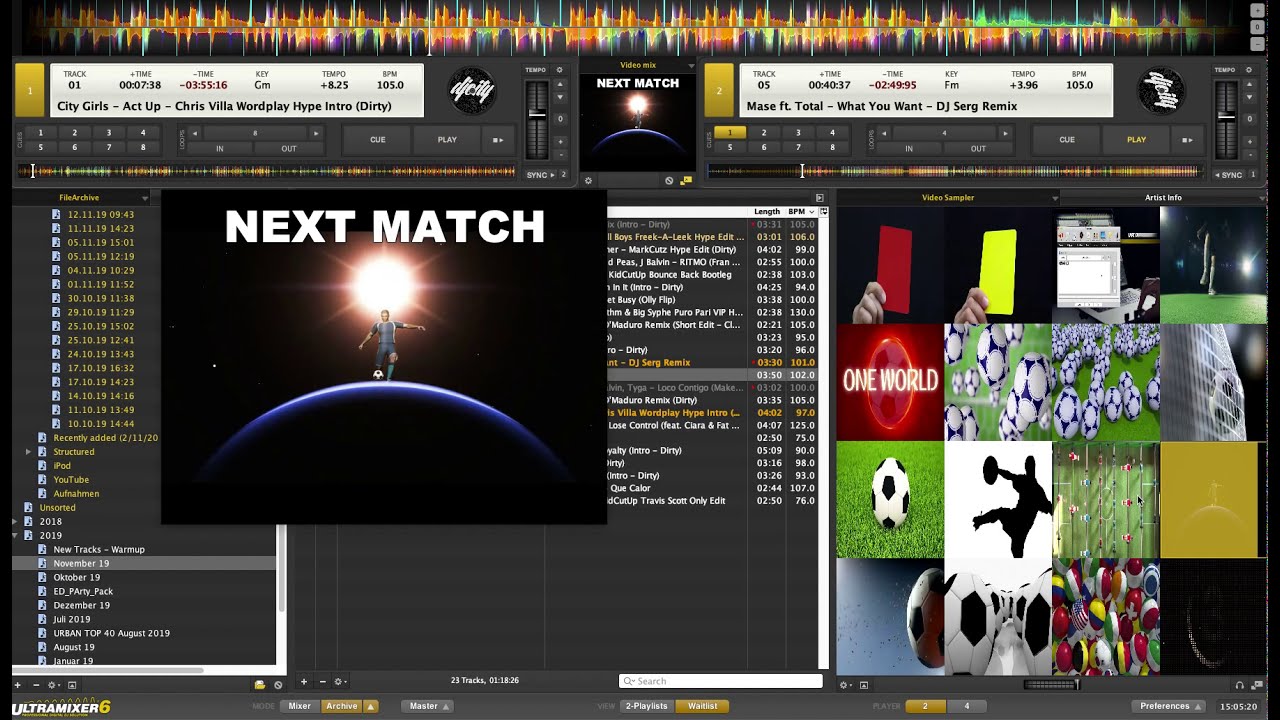Click the headphones icon in video sampler
The image size is (1280, 720).
(1240, 685)
